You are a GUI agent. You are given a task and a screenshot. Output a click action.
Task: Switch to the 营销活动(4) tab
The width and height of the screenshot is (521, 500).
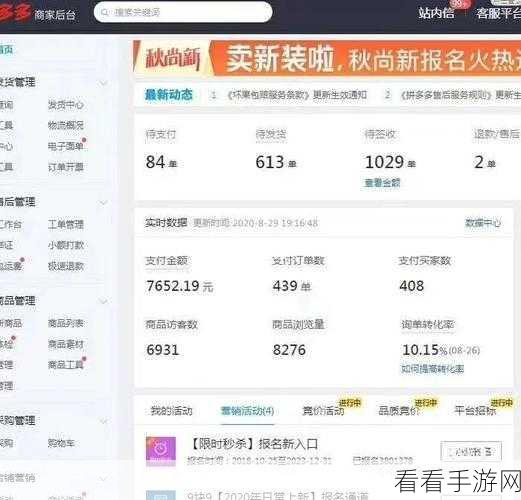[247, 411]
